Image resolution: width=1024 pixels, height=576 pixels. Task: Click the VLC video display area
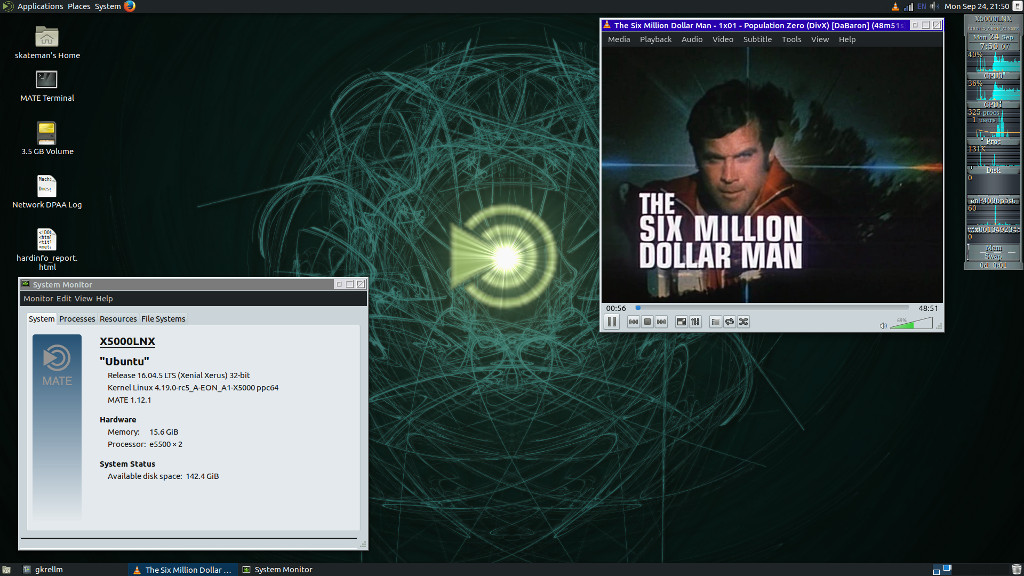coord(772,174)
